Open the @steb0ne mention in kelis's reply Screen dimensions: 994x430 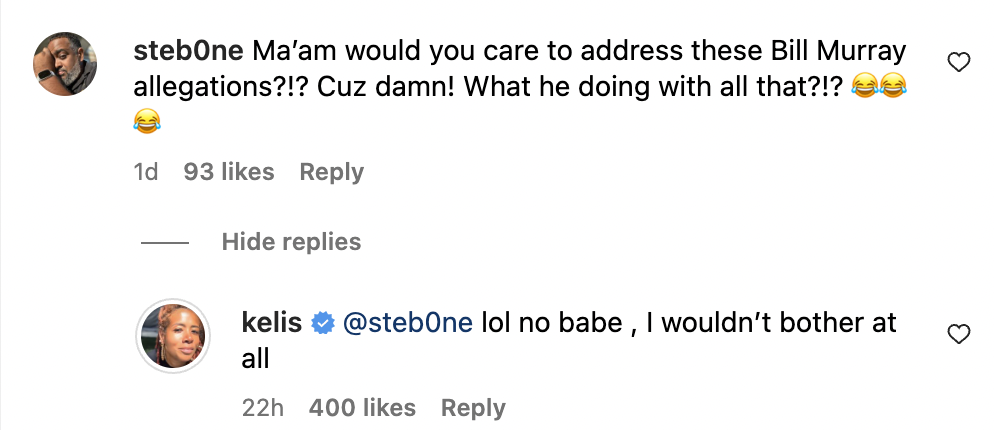(408, 323)
